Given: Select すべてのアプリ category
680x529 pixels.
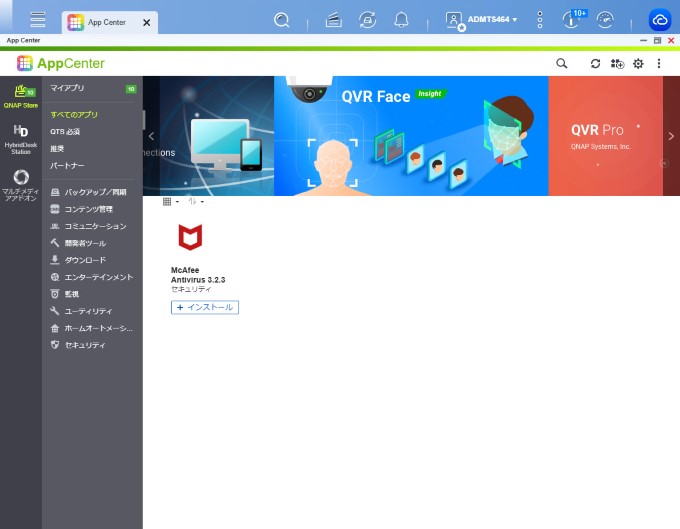Looking at the screenshot, I should pos(74,114).
